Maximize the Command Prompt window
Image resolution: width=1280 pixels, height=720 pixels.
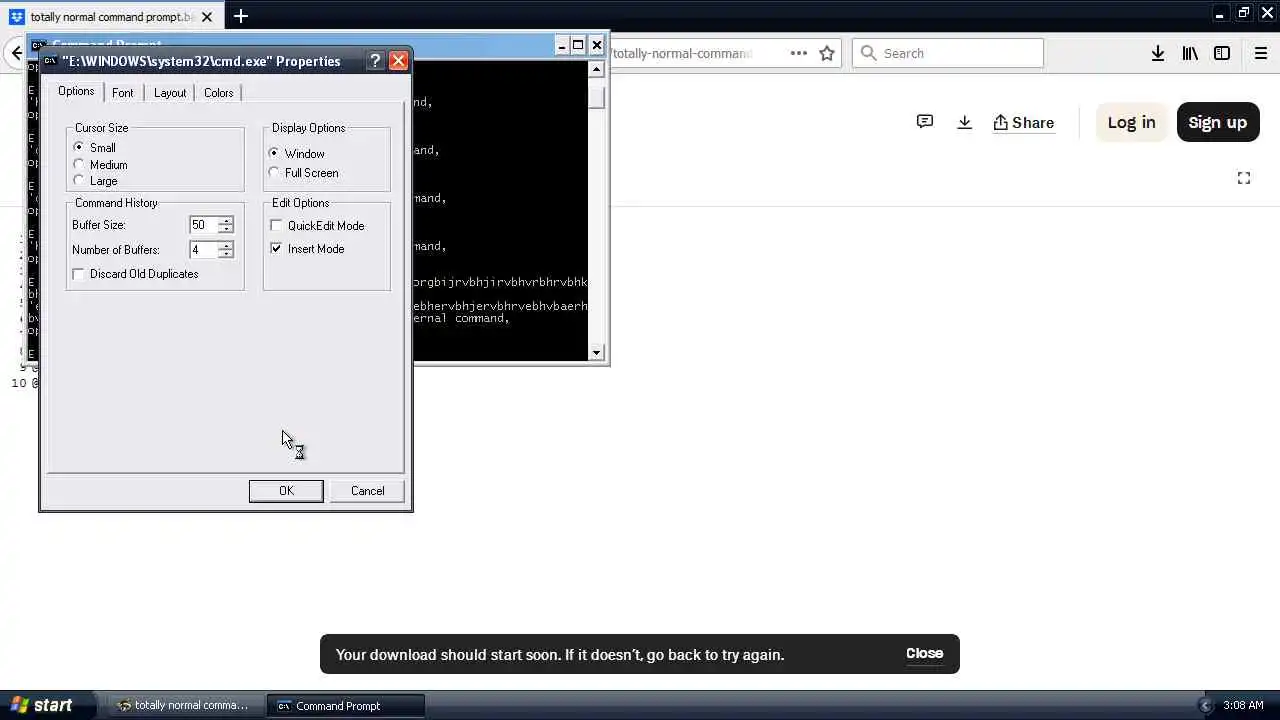tap(578, 45)
